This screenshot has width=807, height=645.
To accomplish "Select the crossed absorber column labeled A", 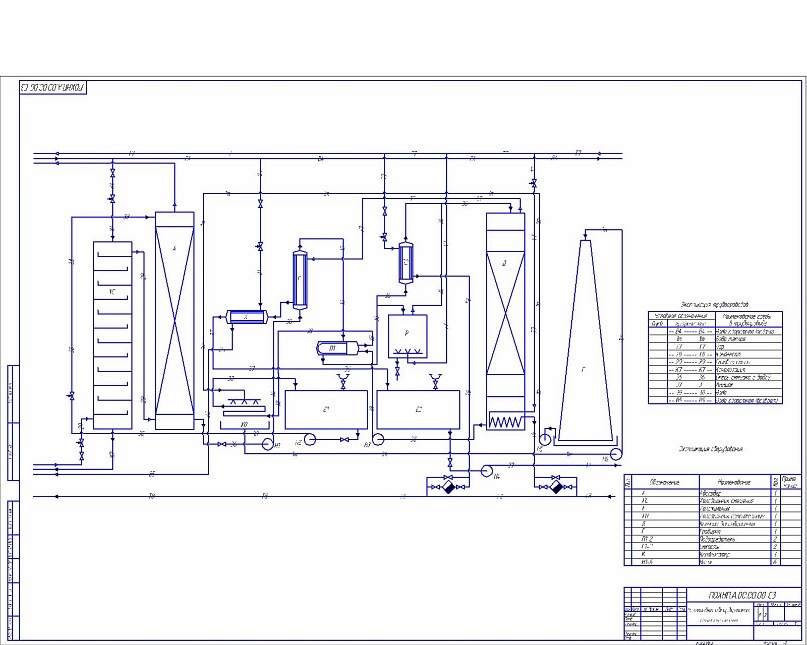I will tap(174, 321).
